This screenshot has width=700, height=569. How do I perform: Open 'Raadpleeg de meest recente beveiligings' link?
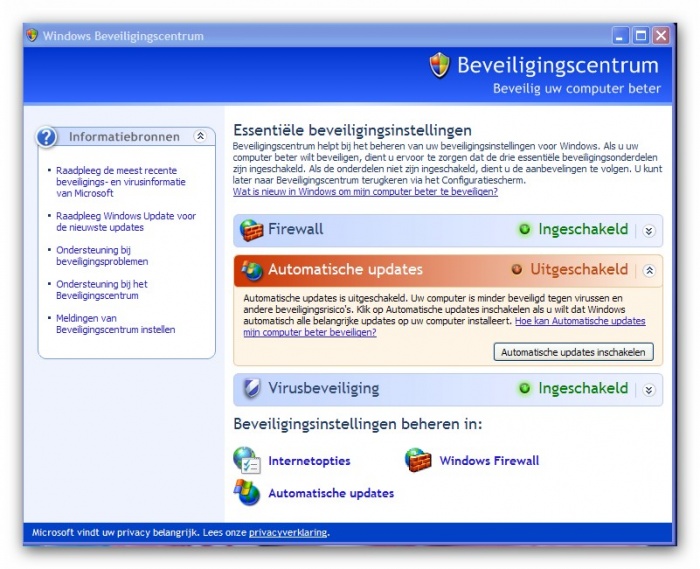[121, 182]
